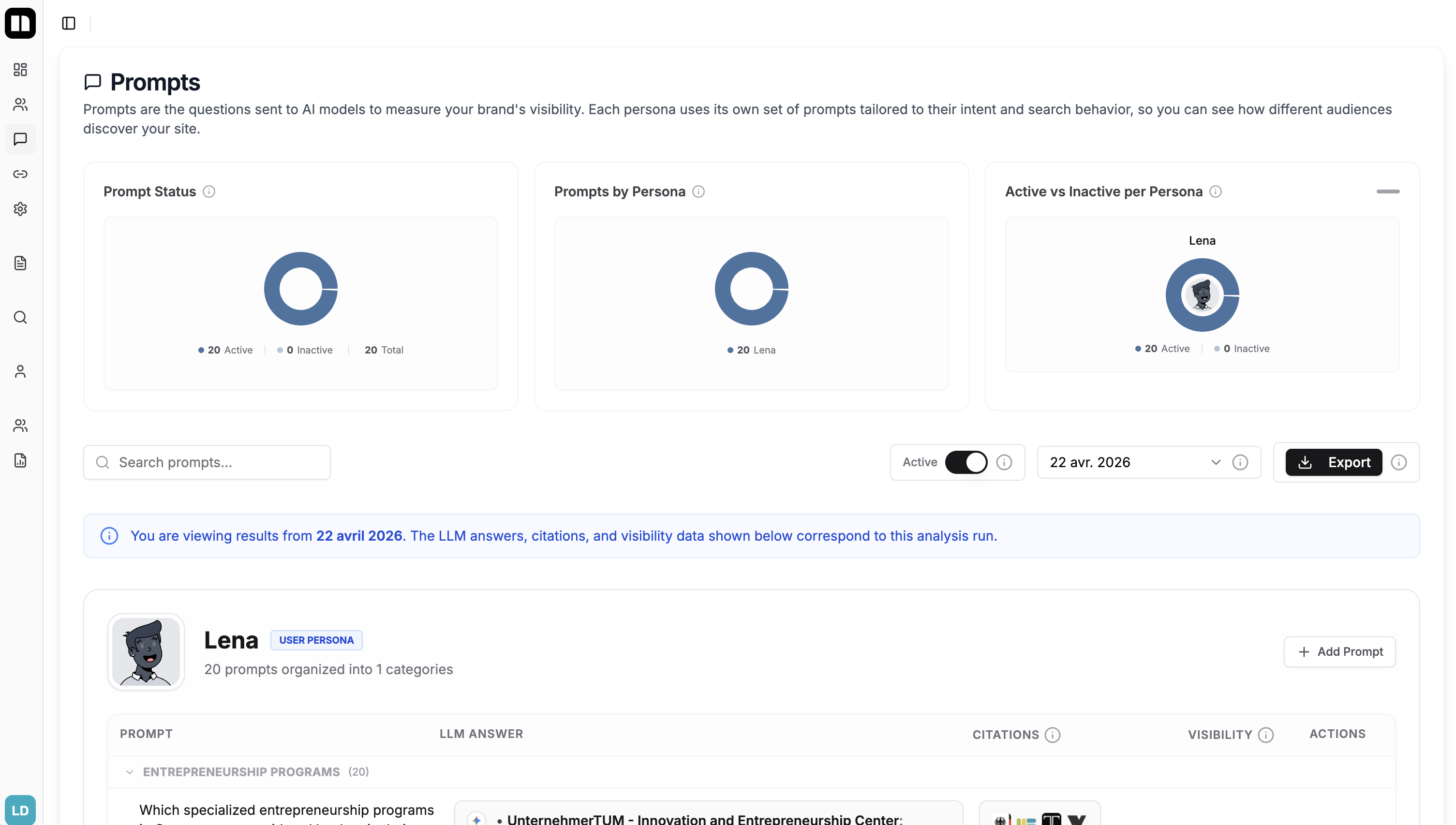Click the USER PERSONA badge

[x=316, y=640]
